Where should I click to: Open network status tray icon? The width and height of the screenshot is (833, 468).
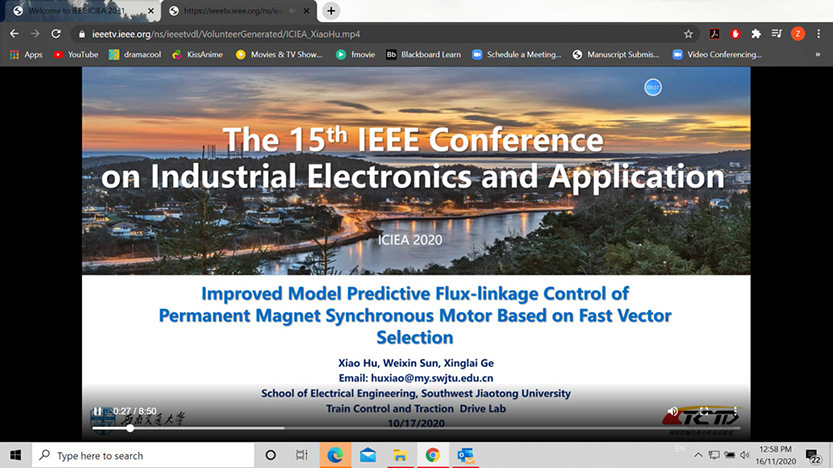click(714, 455)
